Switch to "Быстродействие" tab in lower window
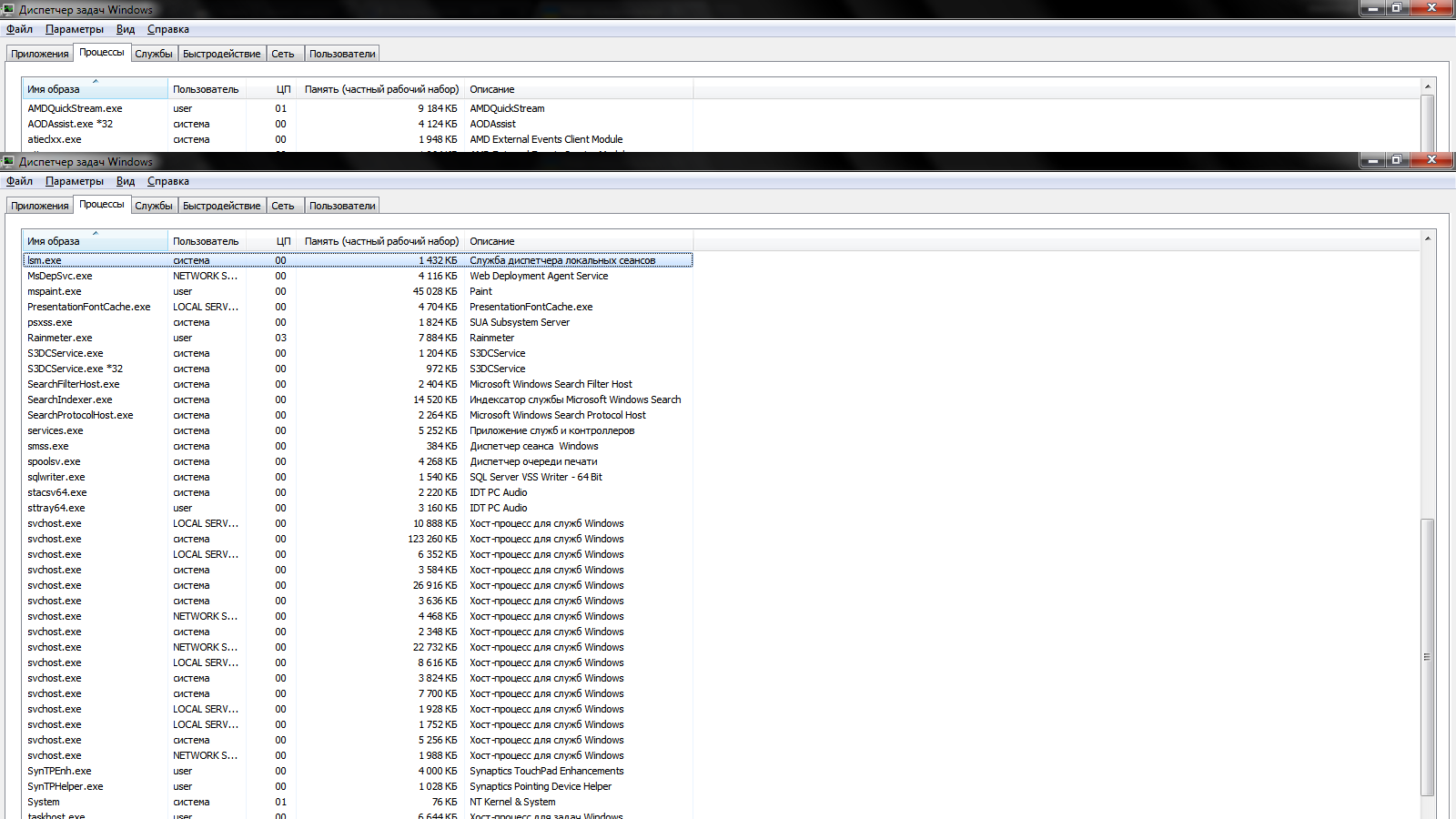This screenshot has height=819, width=1456. pyautogui.click(x=221, y=206)
